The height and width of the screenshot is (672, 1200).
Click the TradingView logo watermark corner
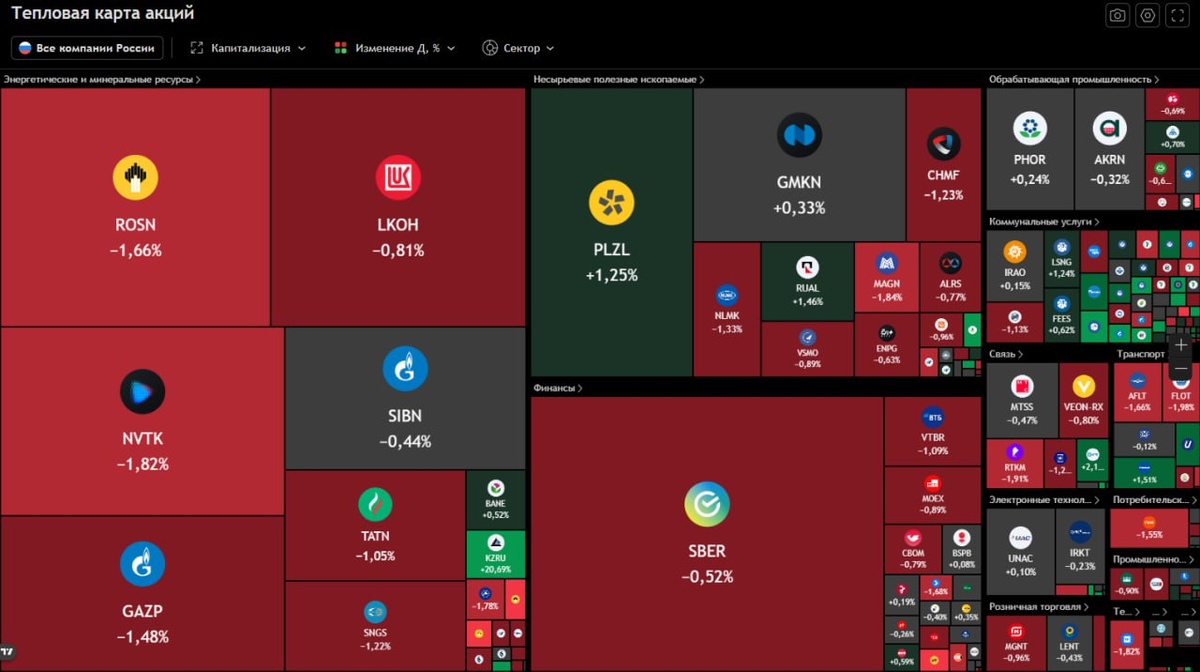(x=8, y=652)
